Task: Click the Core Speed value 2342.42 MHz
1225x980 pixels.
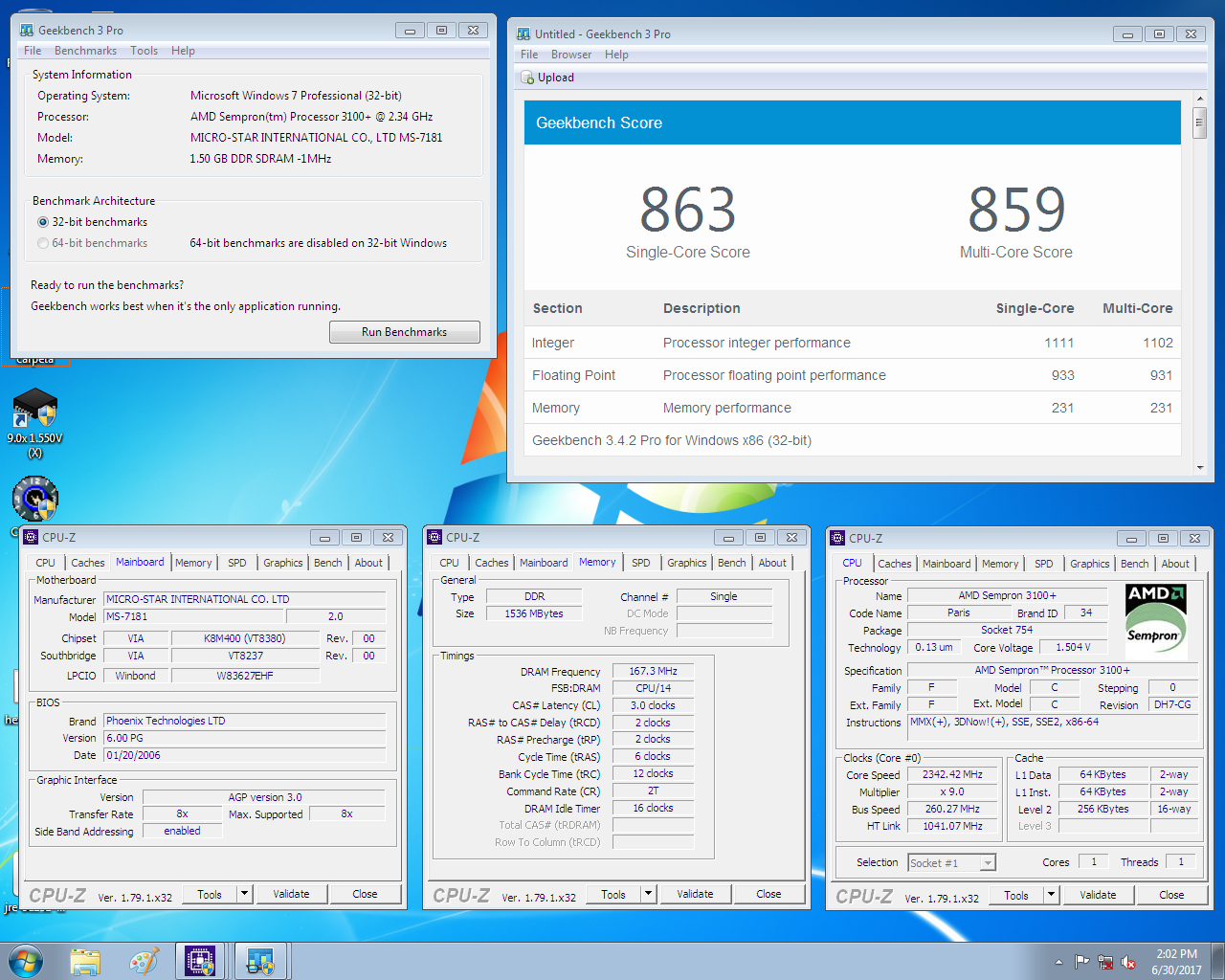Action: [x=952, y=774]
